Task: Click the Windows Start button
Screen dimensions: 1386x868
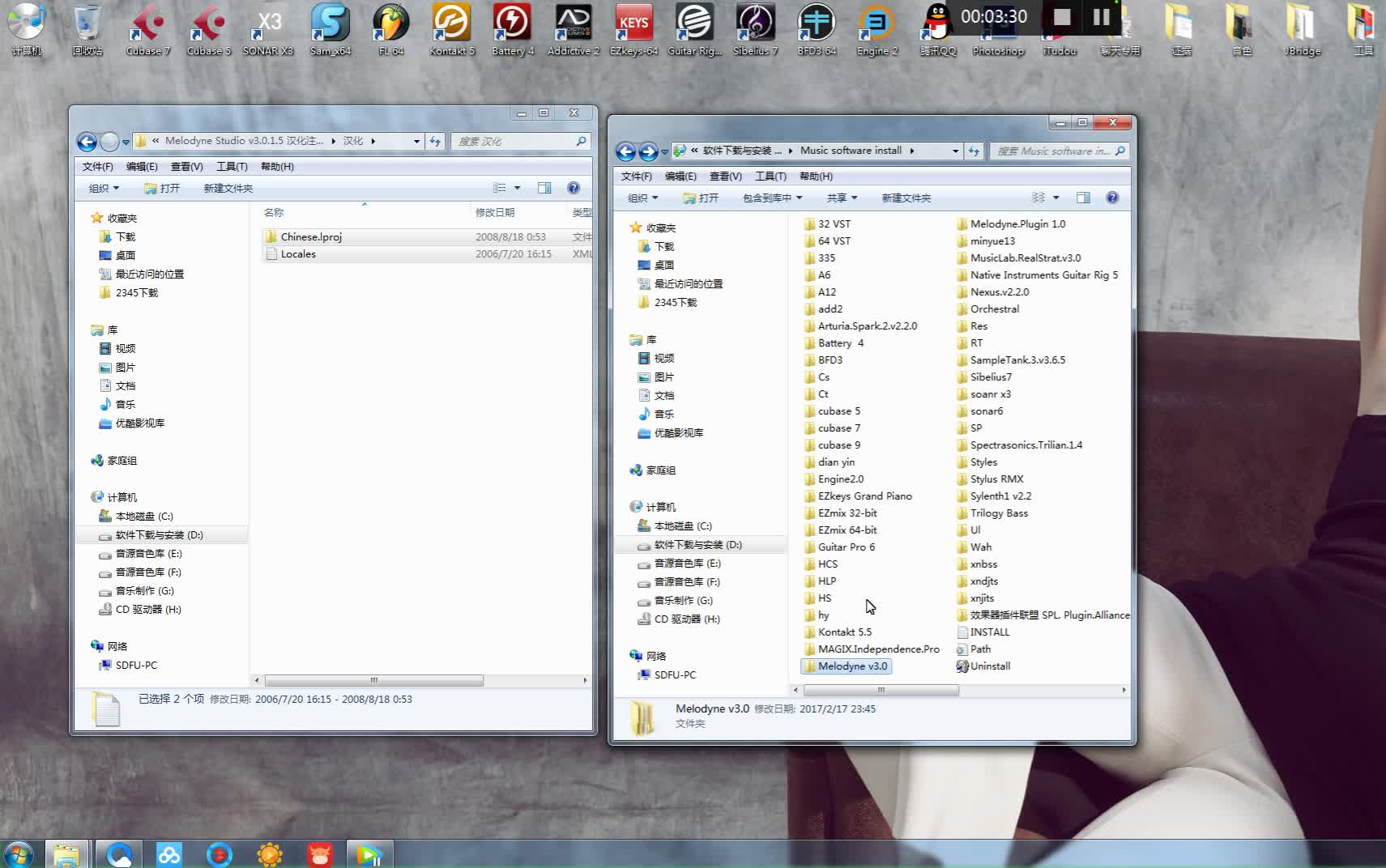Action: 18,854
